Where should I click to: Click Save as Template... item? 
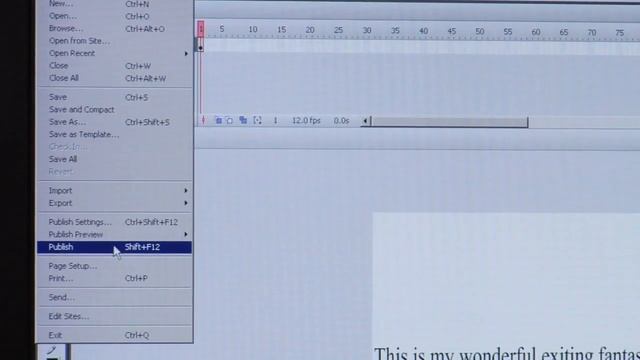pos(113,134)
